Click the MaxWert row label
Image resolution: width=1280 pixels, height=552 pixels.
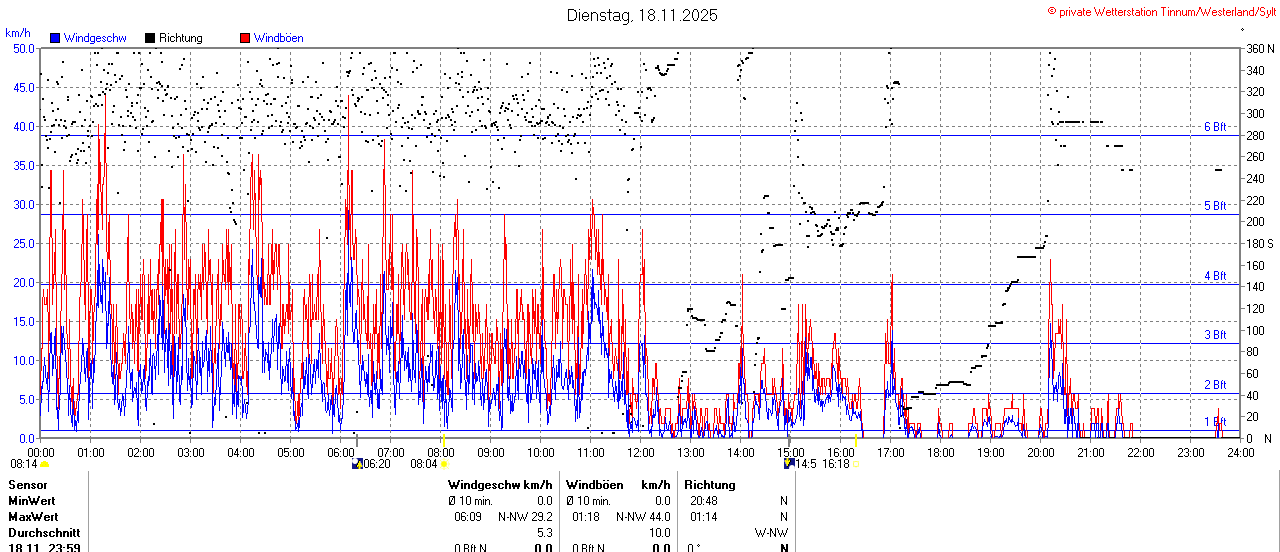coord(33,516)
